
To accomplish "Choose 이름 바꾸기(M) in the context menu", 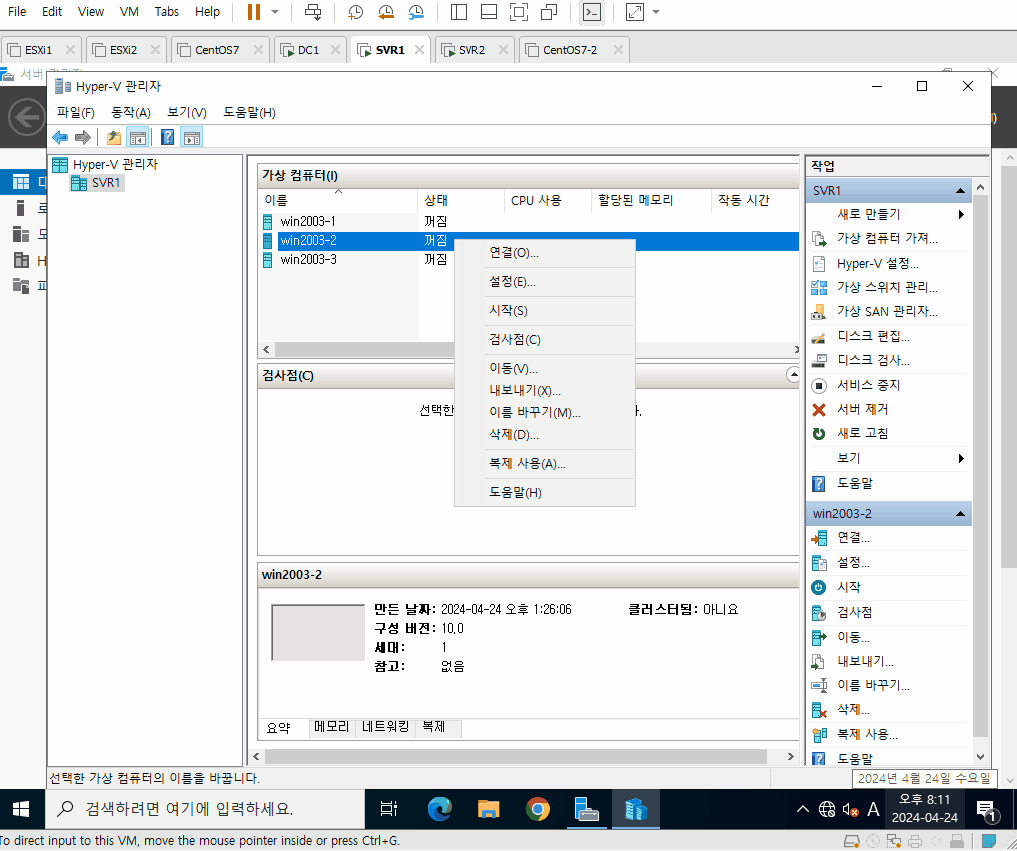I will point(545,413).
